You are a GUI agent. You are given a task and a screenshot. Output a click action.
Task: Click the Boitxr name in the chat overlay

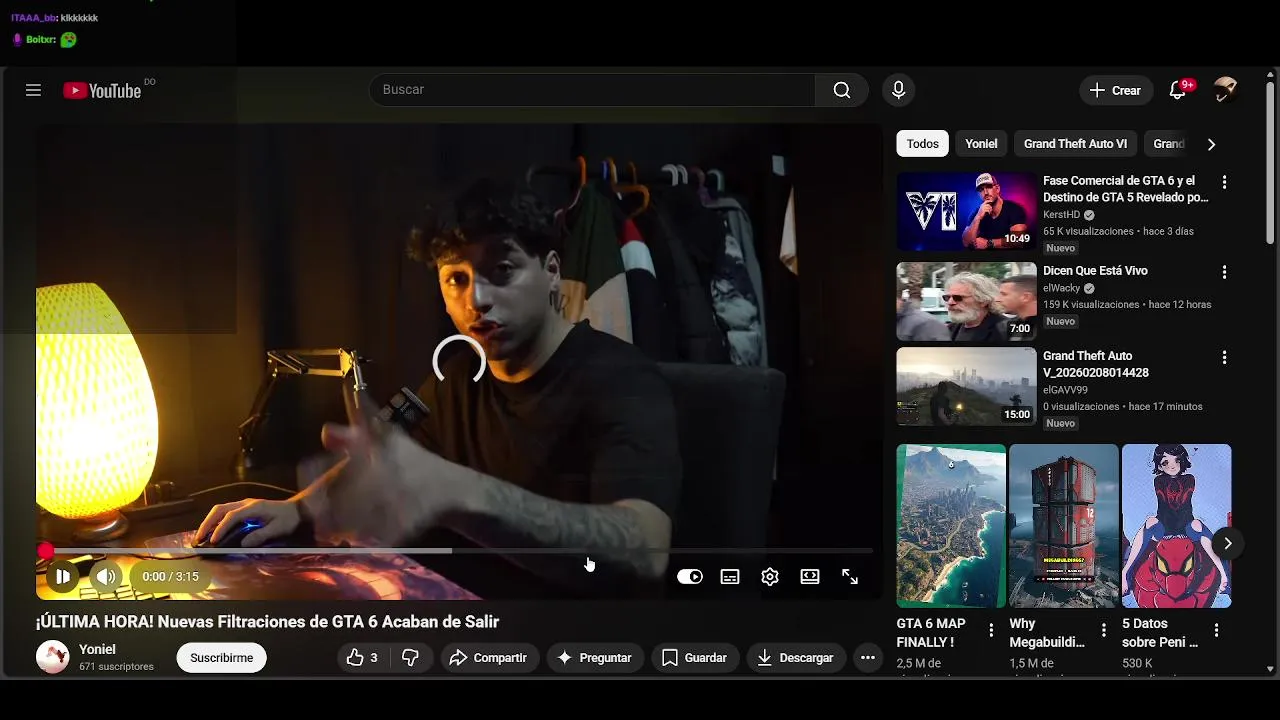[x=41, y=40]
